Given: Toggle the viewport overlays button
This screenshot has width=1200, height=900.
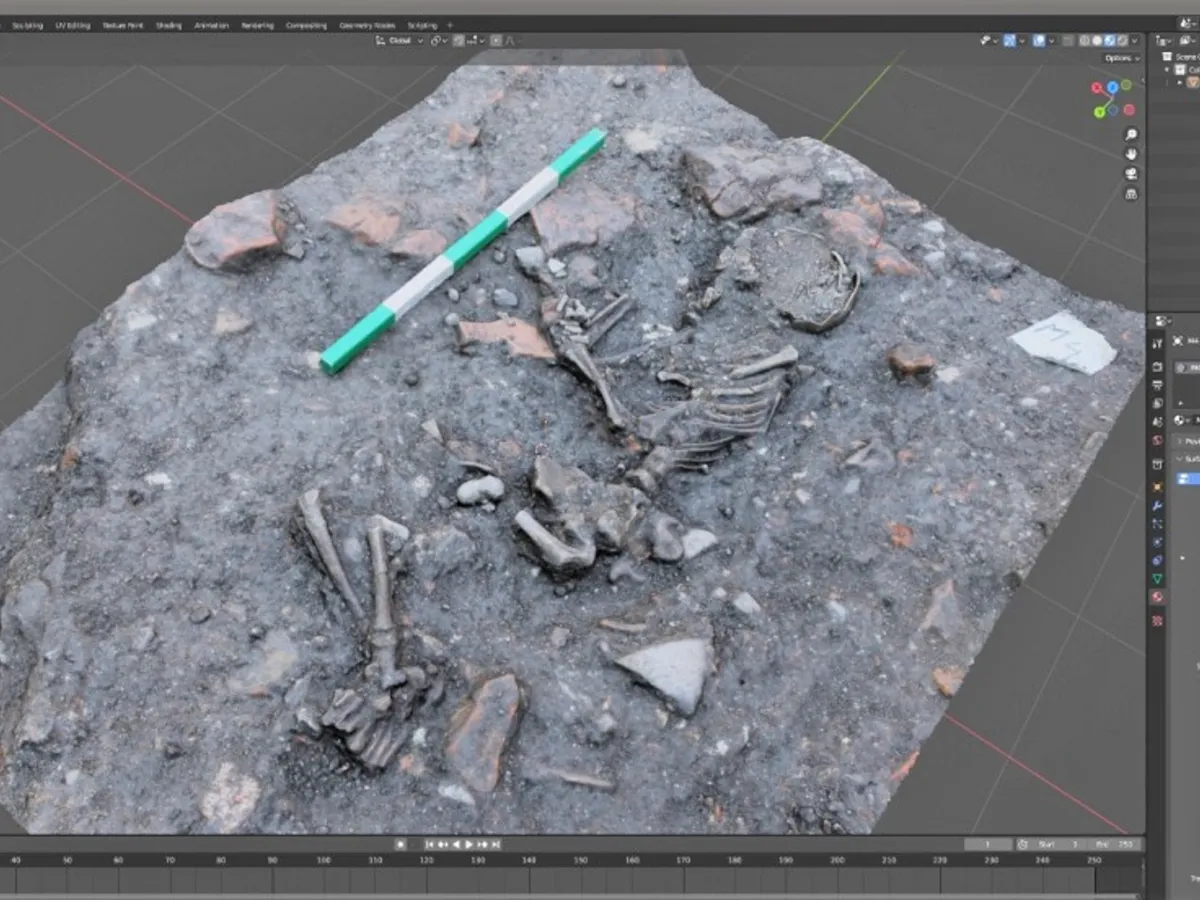Looking at the screenshot, I should tap(1039, 40).
